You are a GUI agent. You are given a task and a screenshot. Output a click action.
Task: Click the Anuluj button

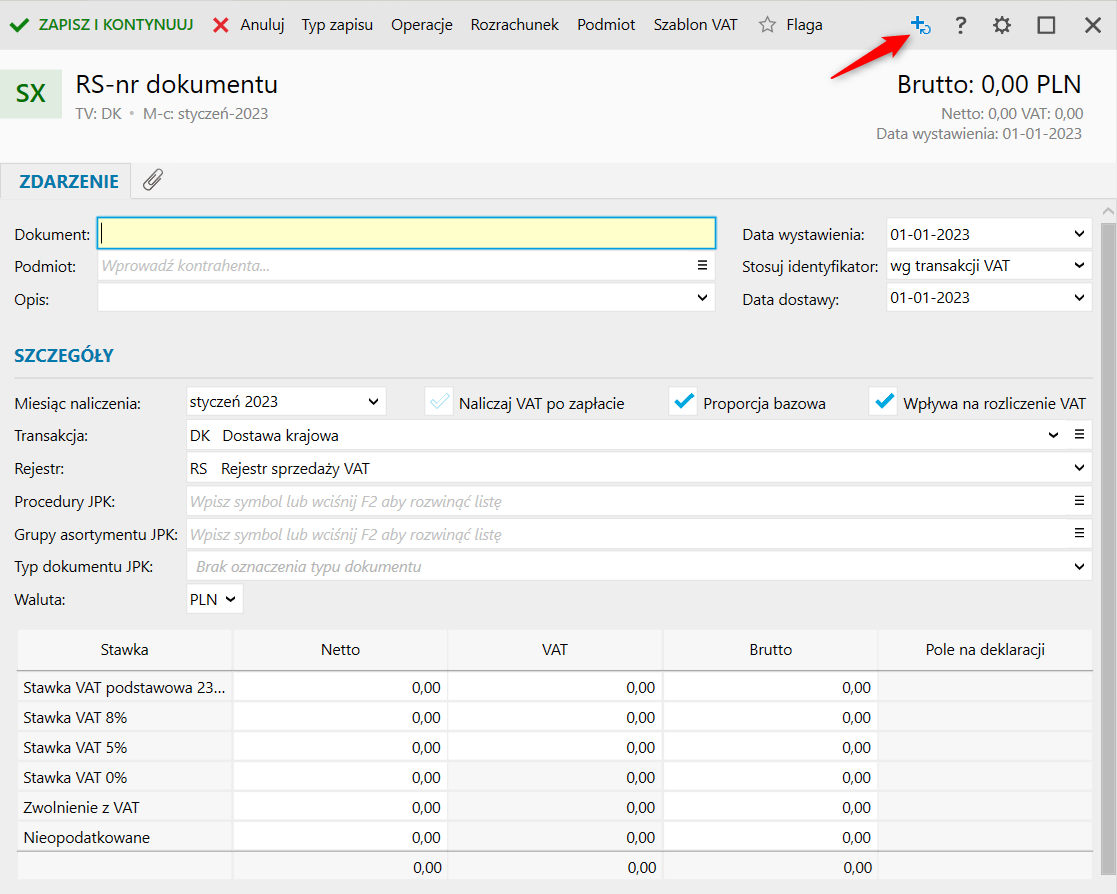(250, 25)
